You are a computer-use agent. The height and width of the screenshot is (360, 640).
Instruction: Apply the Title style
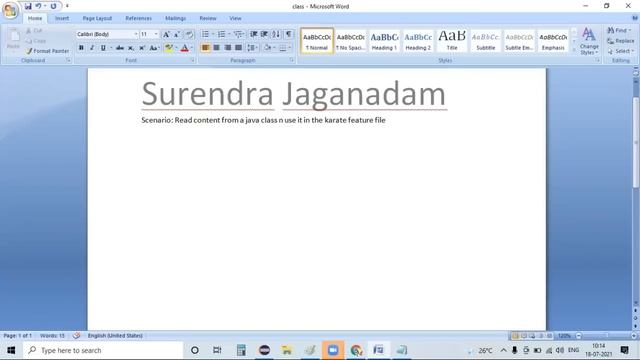(452, 40)
